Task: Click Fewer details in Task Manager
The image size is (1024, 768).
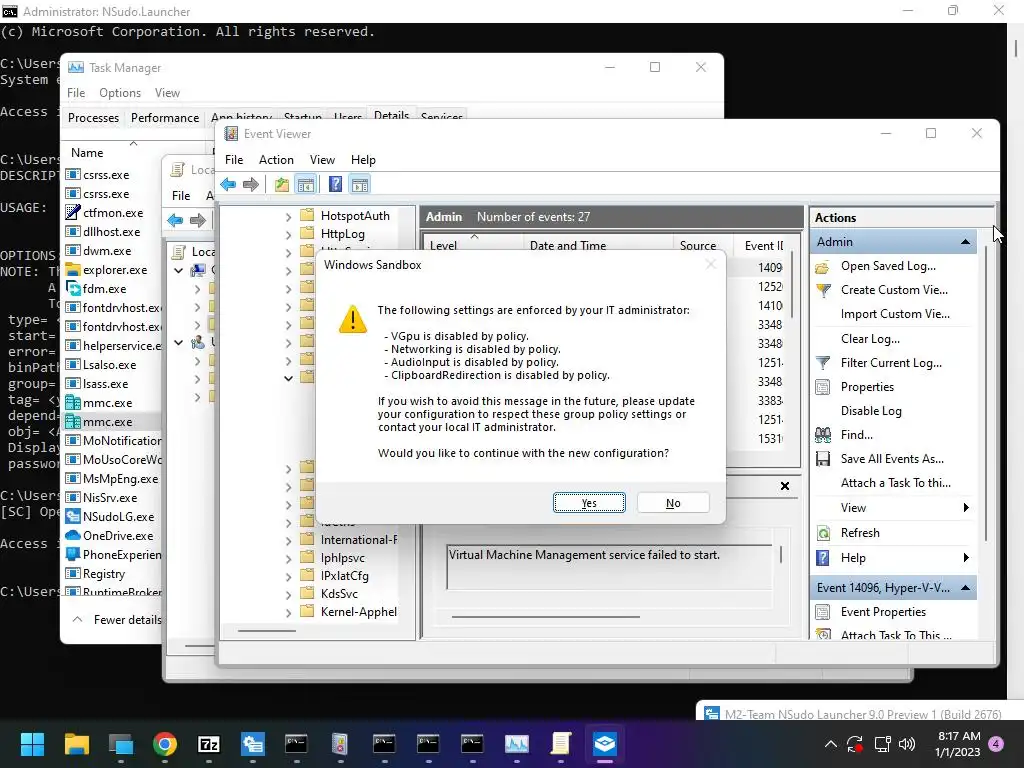Action: pyautogui.click(x=118, y=620)
